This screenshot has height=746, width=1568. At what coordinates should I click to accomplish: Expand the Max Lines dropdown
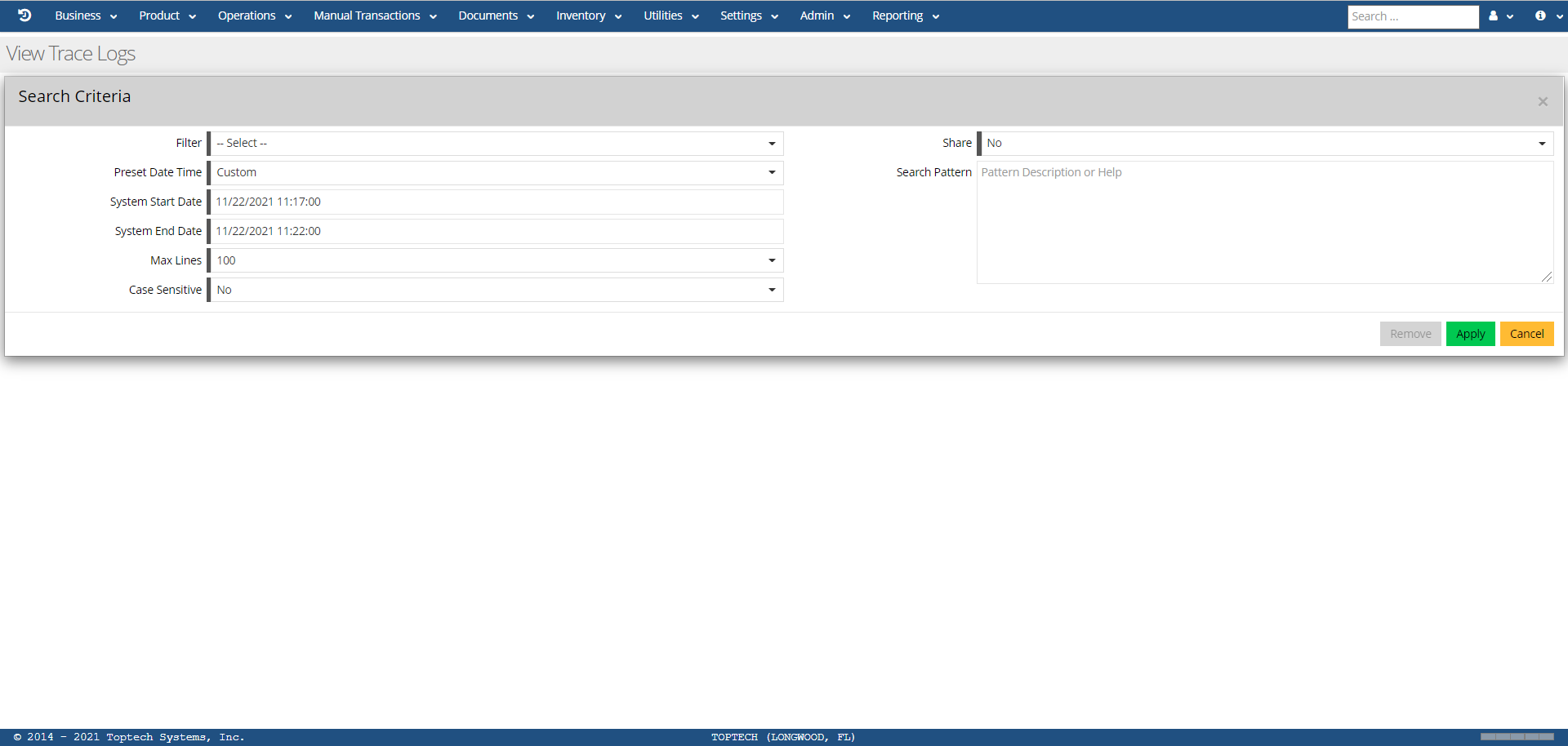pyautogui.click(x=497, y=261)
